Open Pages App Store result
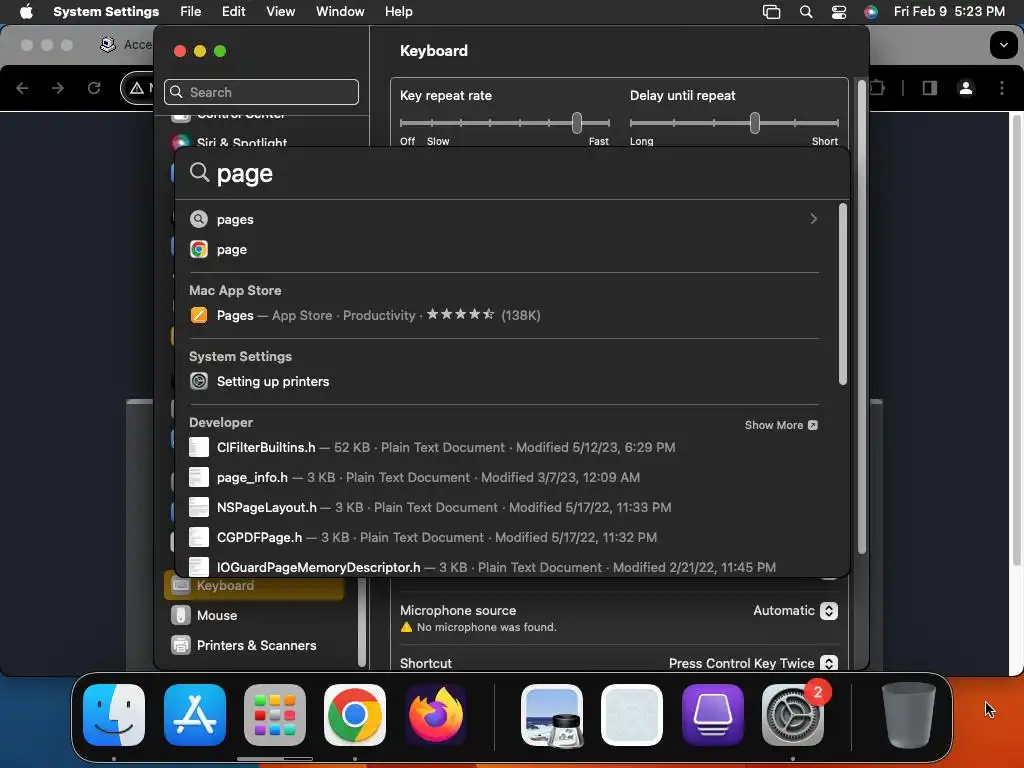Screen dimensions: 1024x768 pyautogui.click(x=504, y=315)
